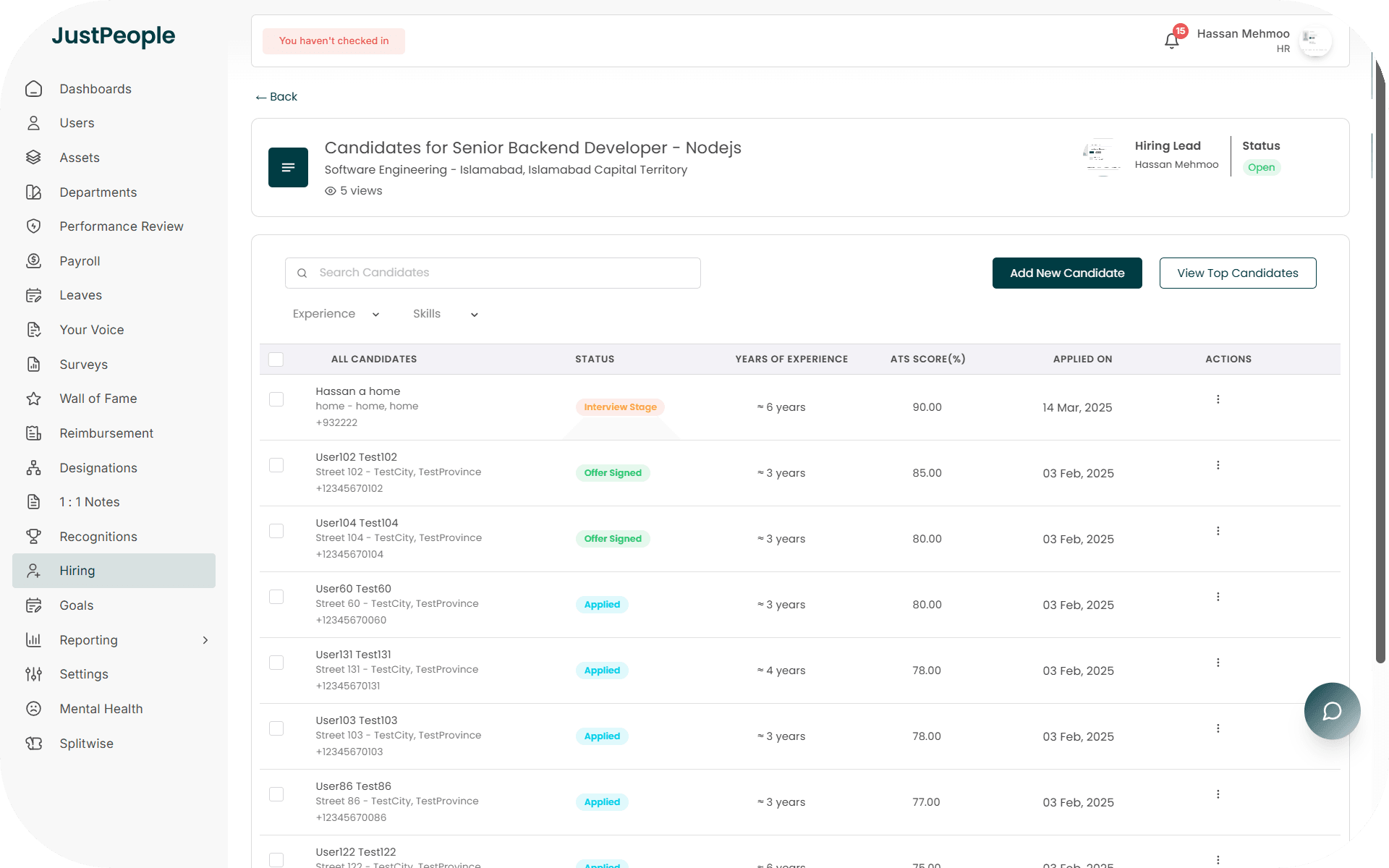Open actions menu for User102 Test102

pos(1218,465)
